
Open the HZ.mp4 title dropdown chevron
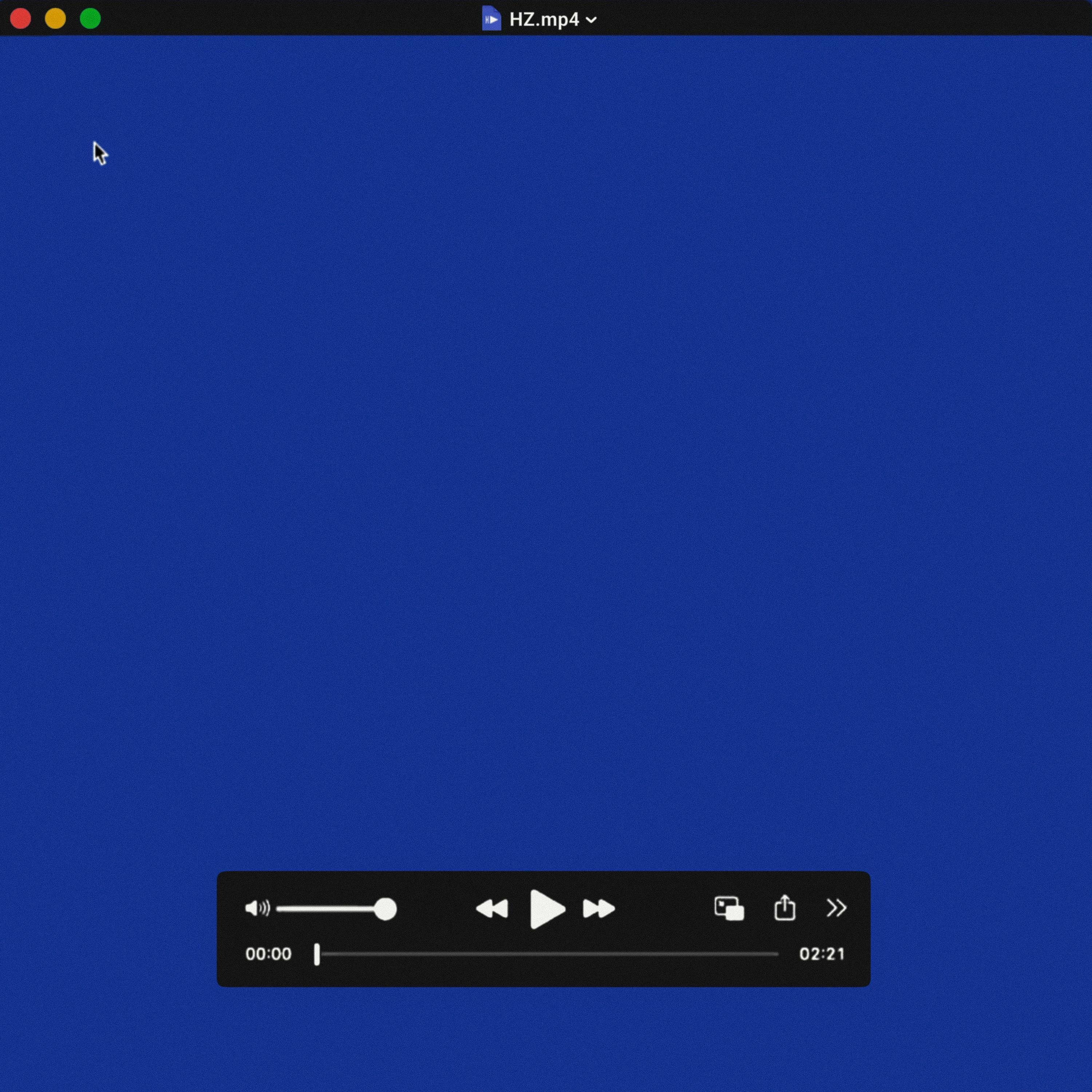pos(591,20)
